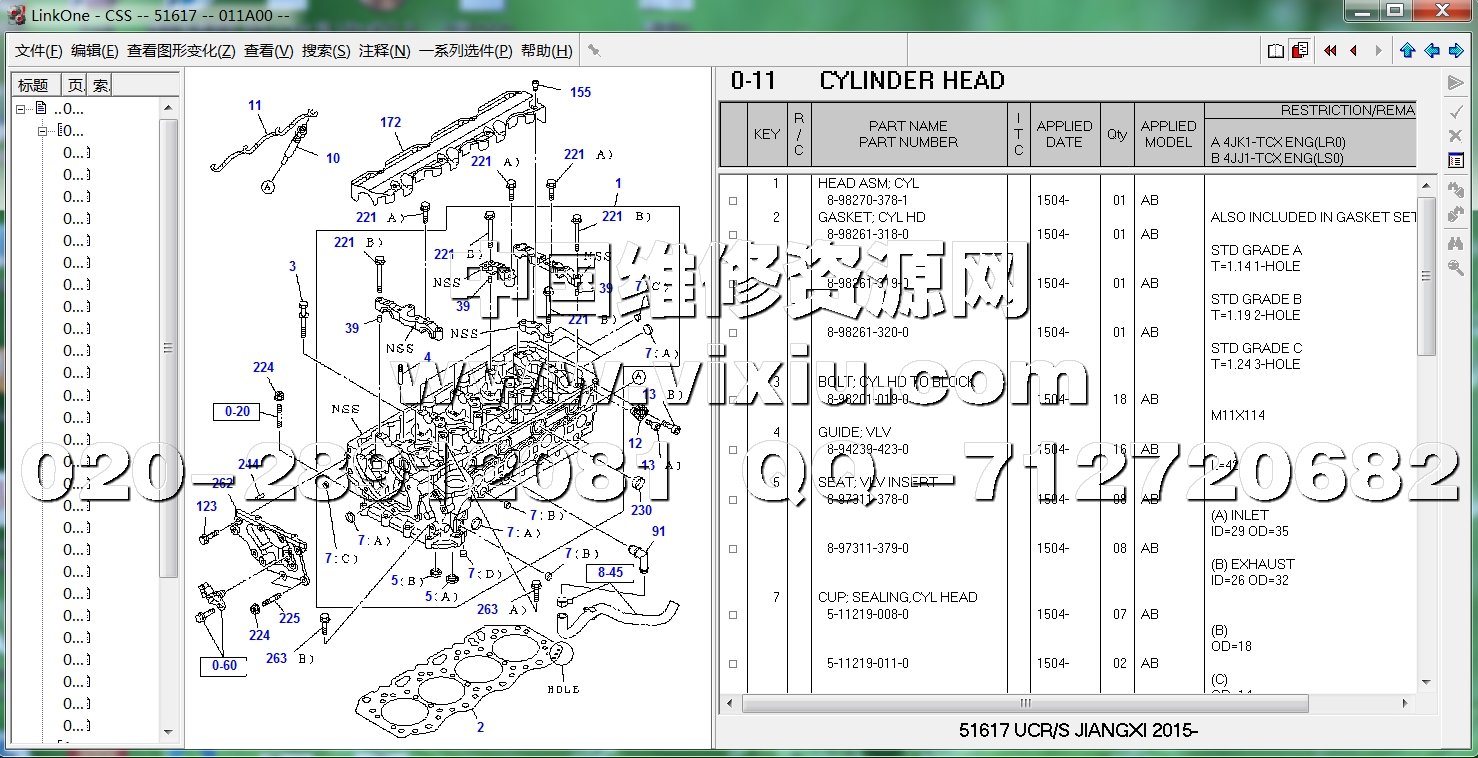Click the blue up arrow icon
This screenshot has height=758, width=1478.
(1408, 50)
